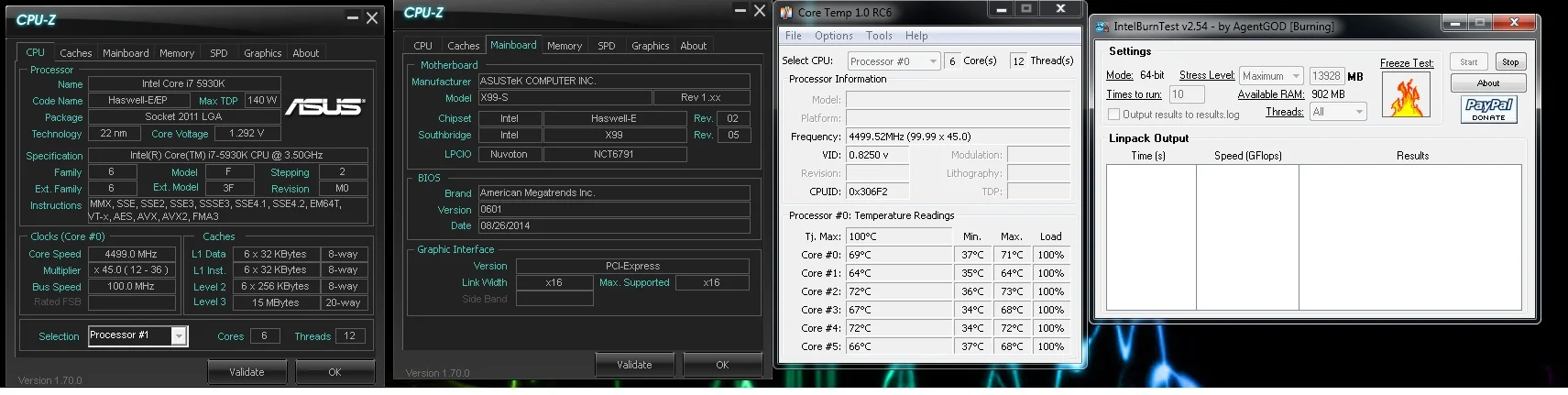The height and width of the screenshot is (395, 1568).
Task: Switch to CPU tab in second CPU-Z window
Action: pos(422,46)
